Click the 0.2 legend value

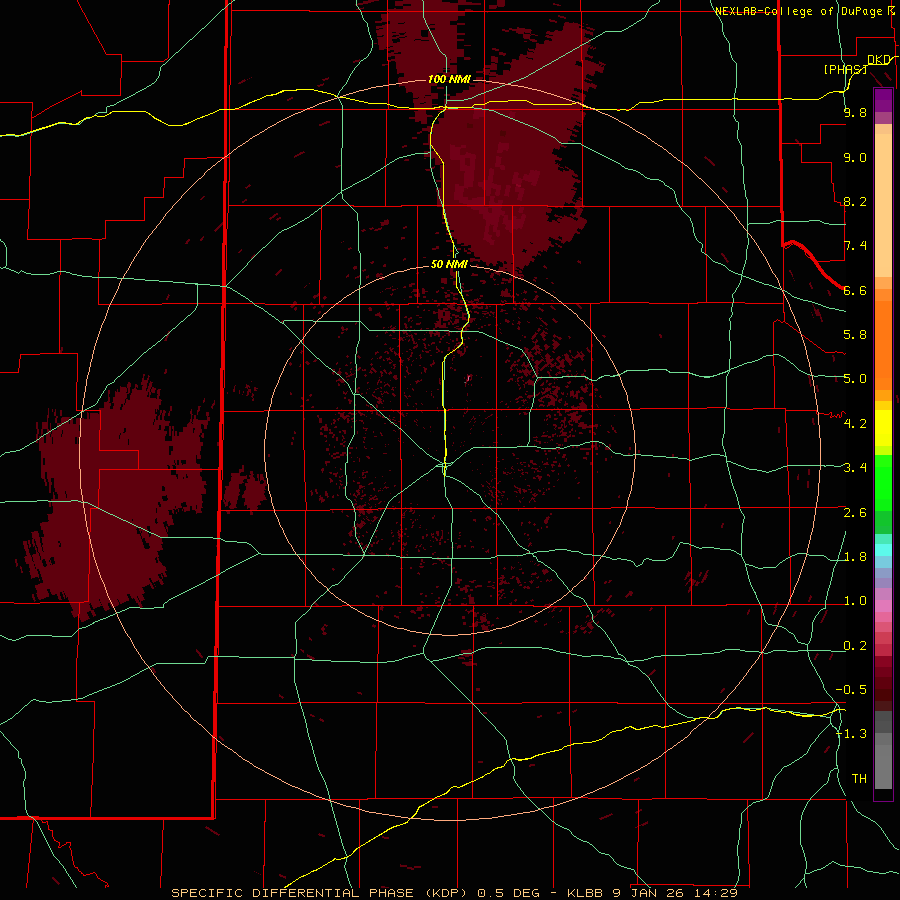click(855, 646)
